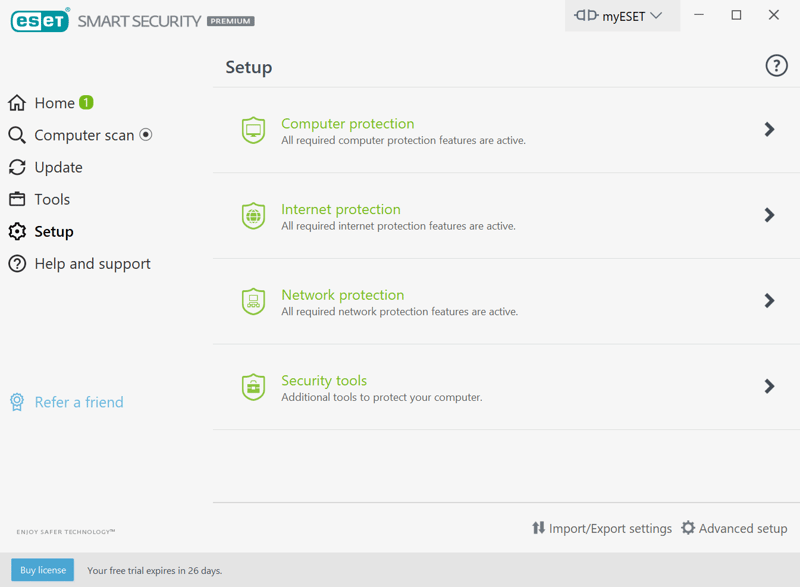Click 'Your free trial expires in 26 days.'

point(155,571)
